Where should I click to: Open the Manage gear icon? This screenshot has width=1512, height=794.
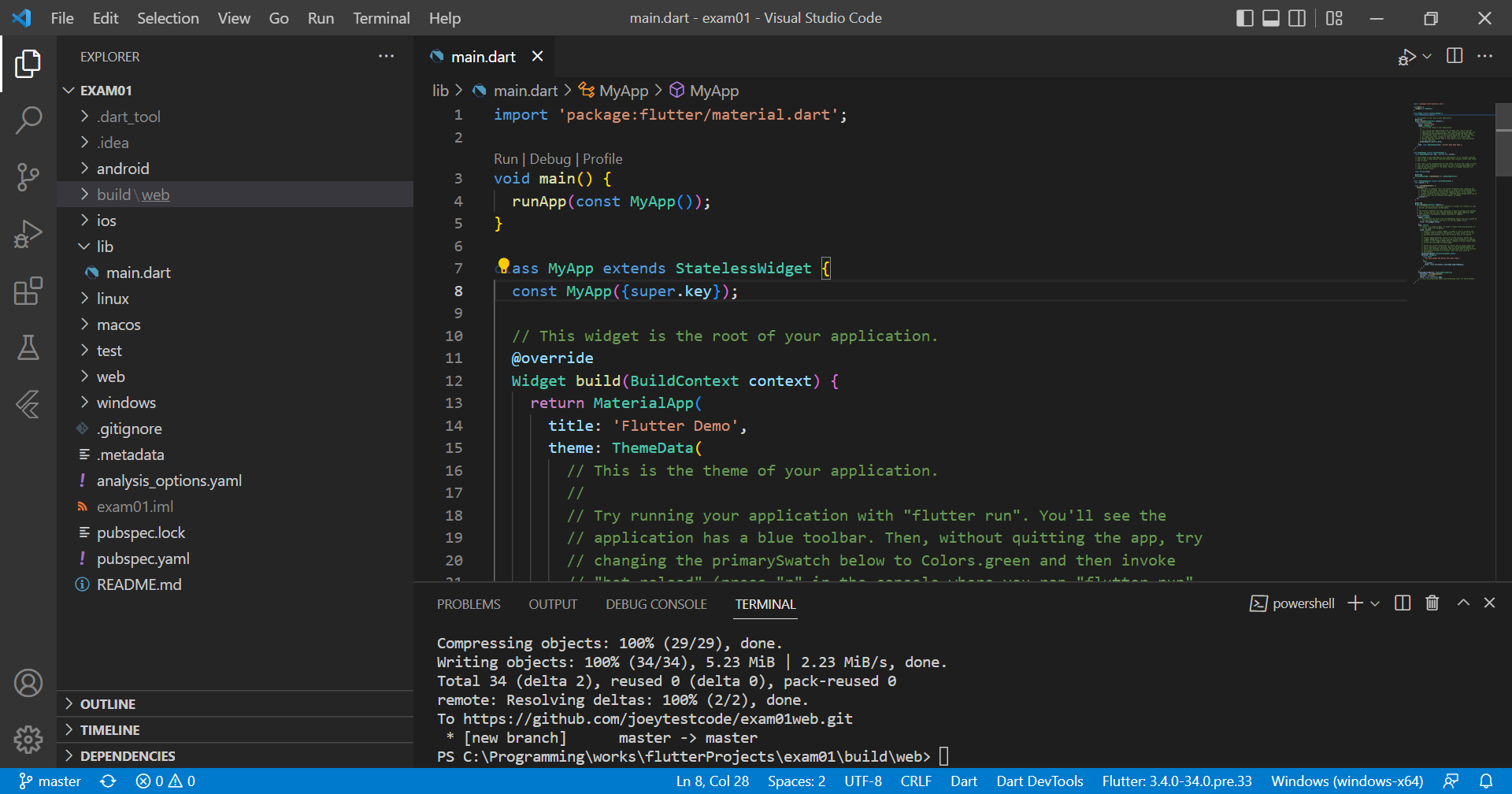pyautogui.click(x=28, y=740)
